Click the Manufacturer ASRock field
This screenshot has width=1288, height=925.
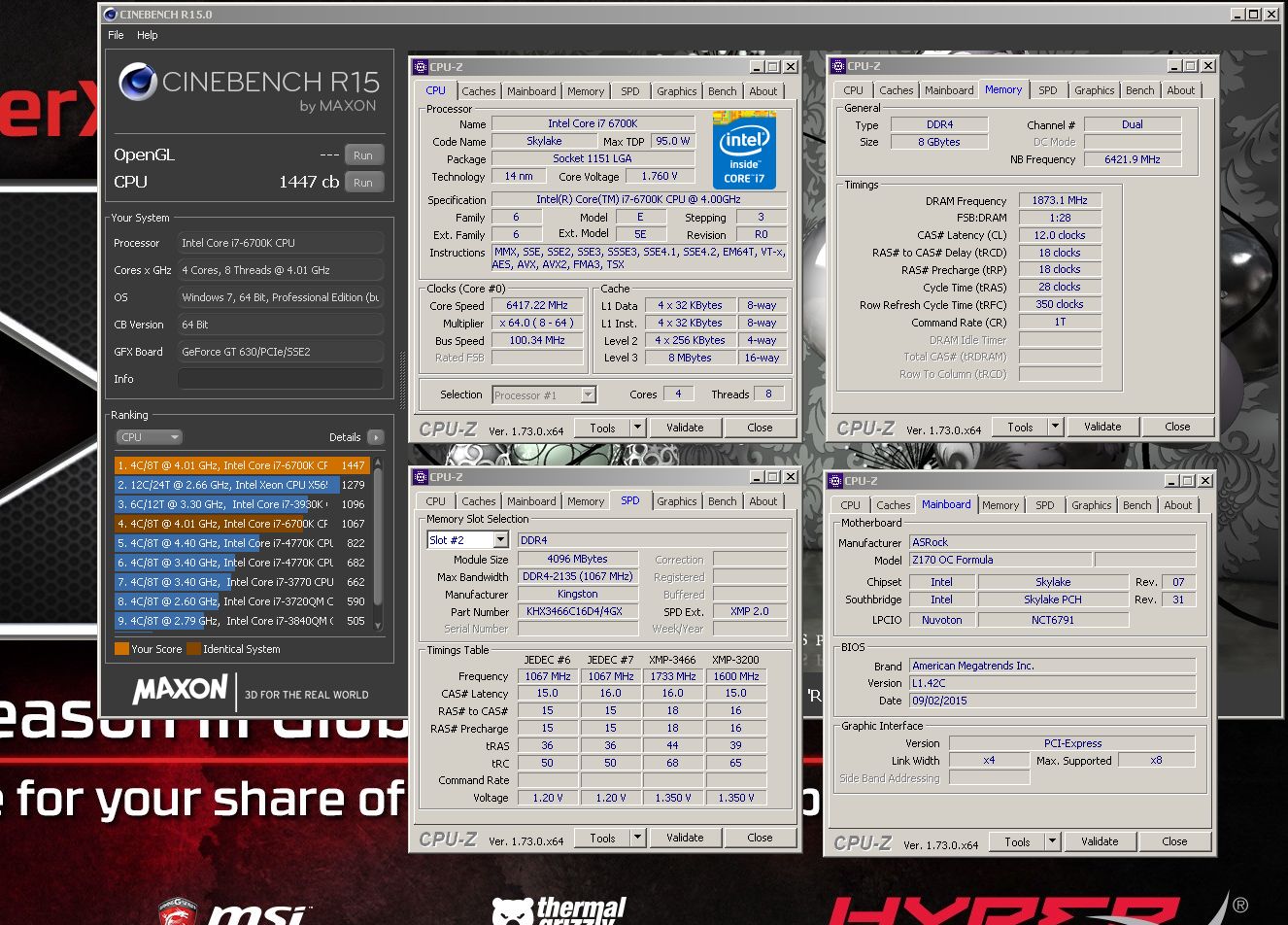1052,542
